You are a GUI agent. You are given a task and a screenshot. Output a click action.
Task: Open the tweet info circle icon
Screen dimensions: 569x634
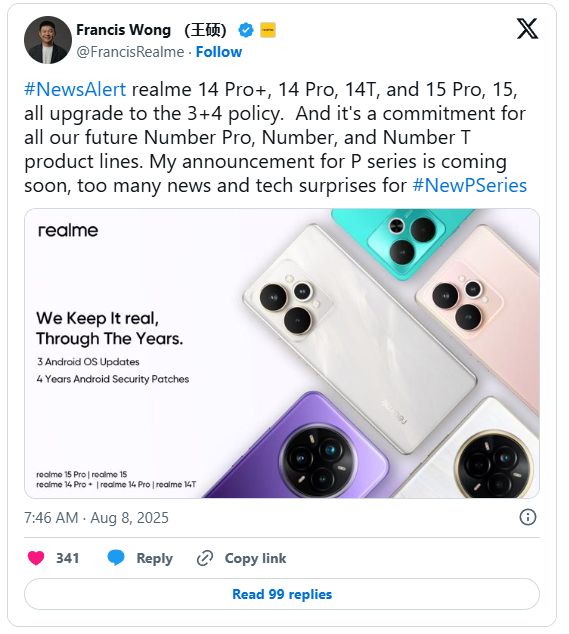pos(528,517)
